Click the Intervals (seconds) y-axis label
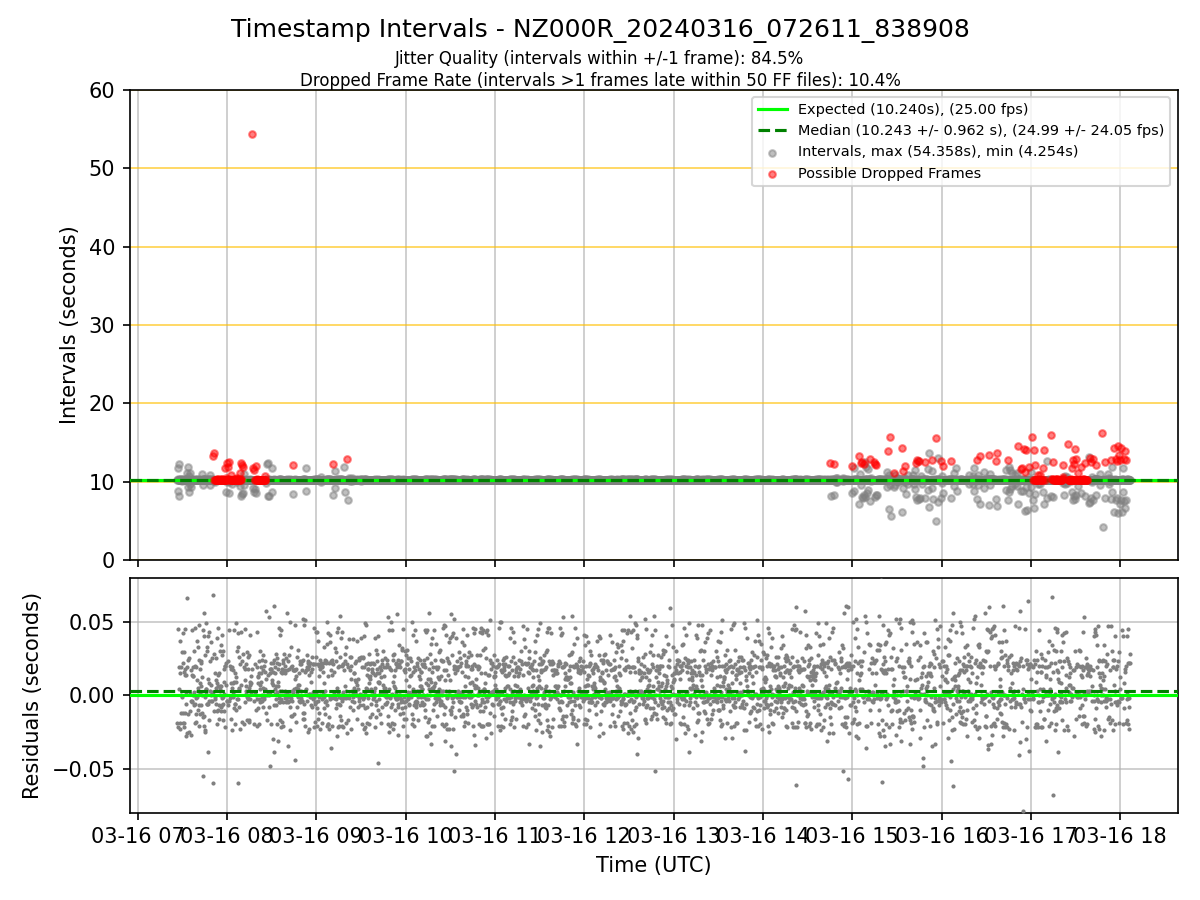The width and height of the screenshot is (1200, 900). 68,325
